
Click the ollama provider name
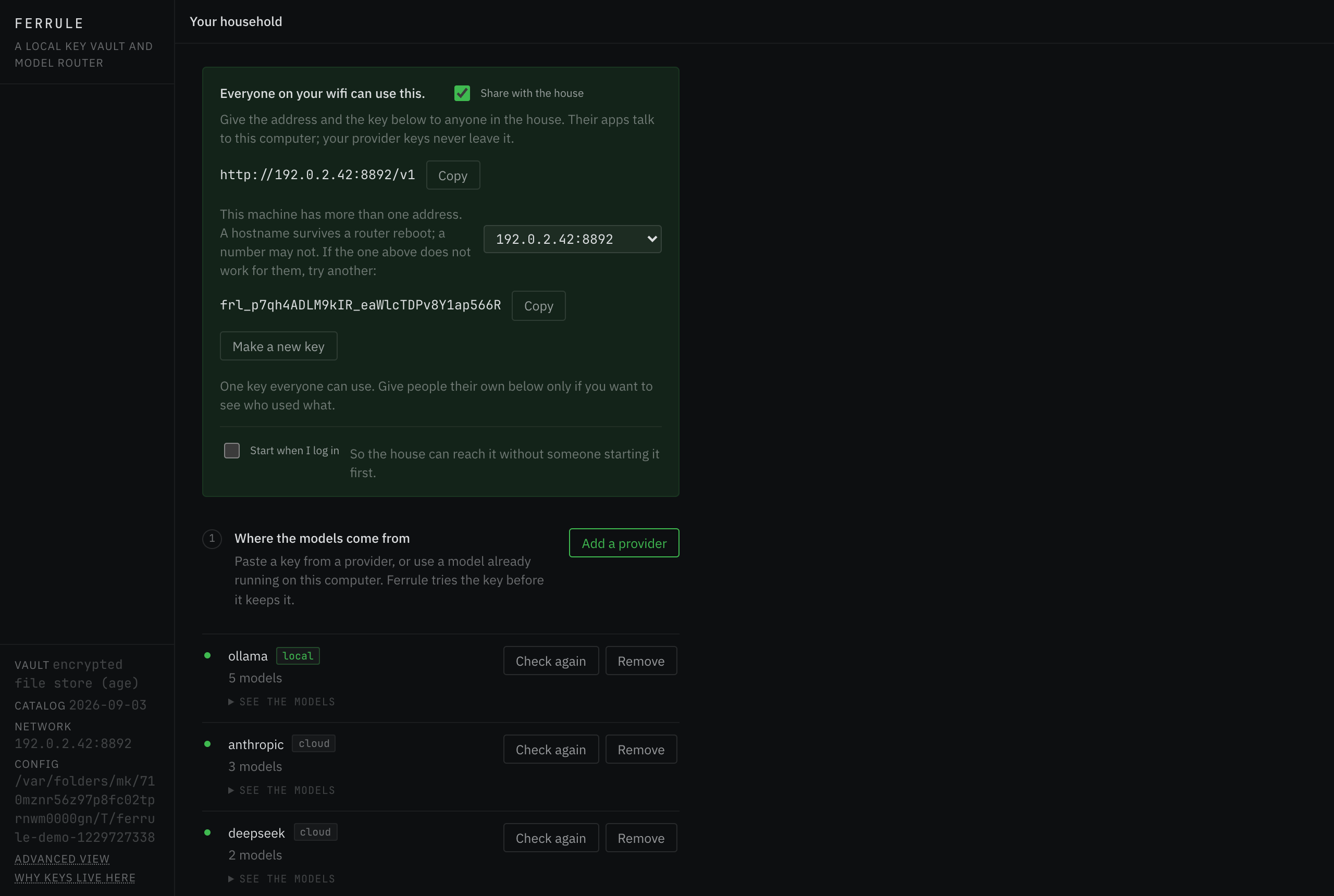(248, 656)
